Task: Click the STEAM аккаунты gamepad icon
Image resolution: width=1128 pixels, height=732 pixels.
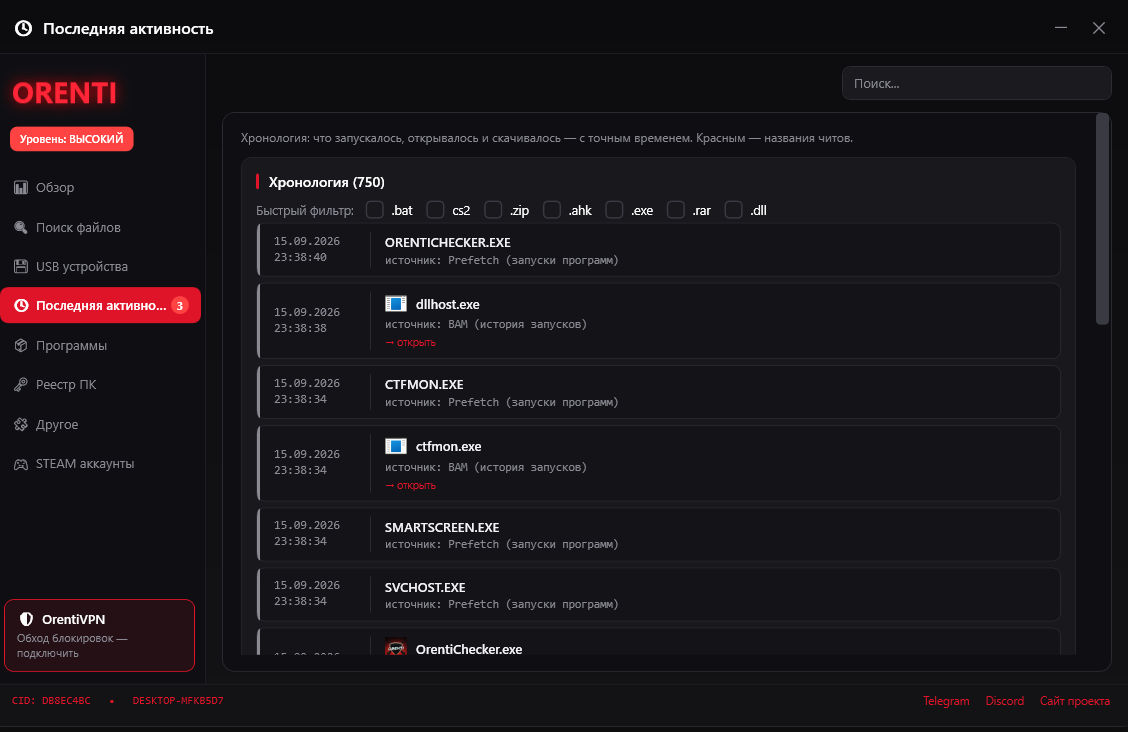Action: pos(21,464)
